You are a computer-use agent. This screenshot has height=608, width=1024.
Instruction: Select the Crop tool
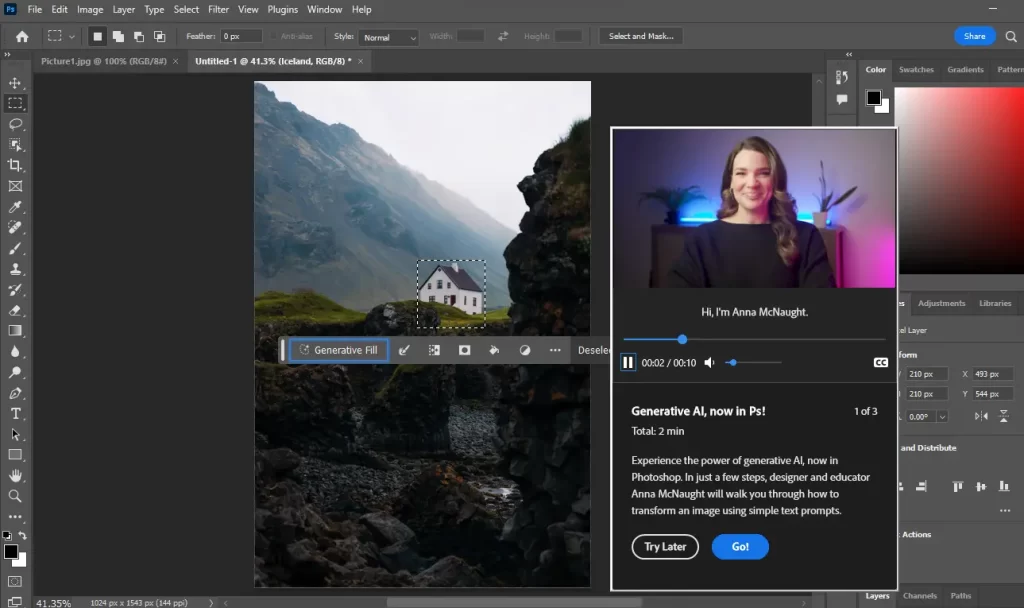pos(15,165)
